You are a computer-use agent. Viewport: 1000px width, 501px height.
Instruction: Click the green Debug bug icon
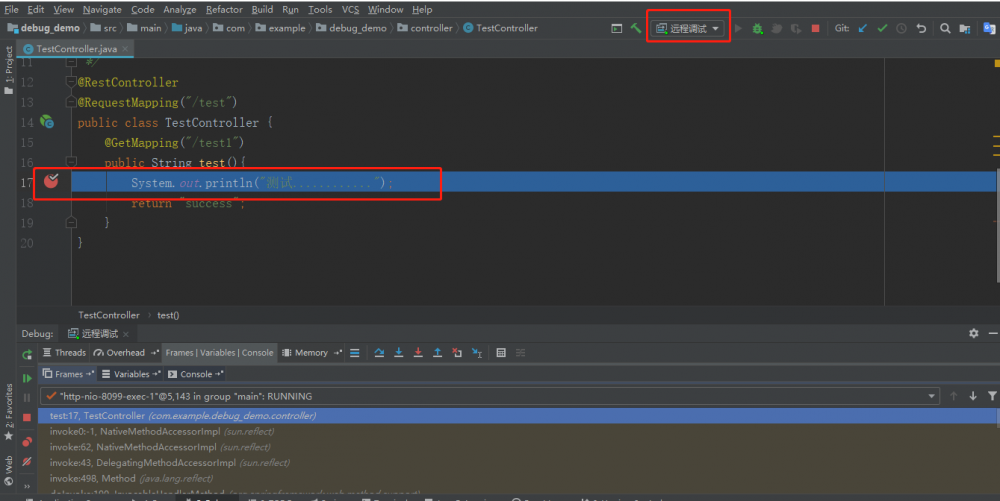click(757, 28)
